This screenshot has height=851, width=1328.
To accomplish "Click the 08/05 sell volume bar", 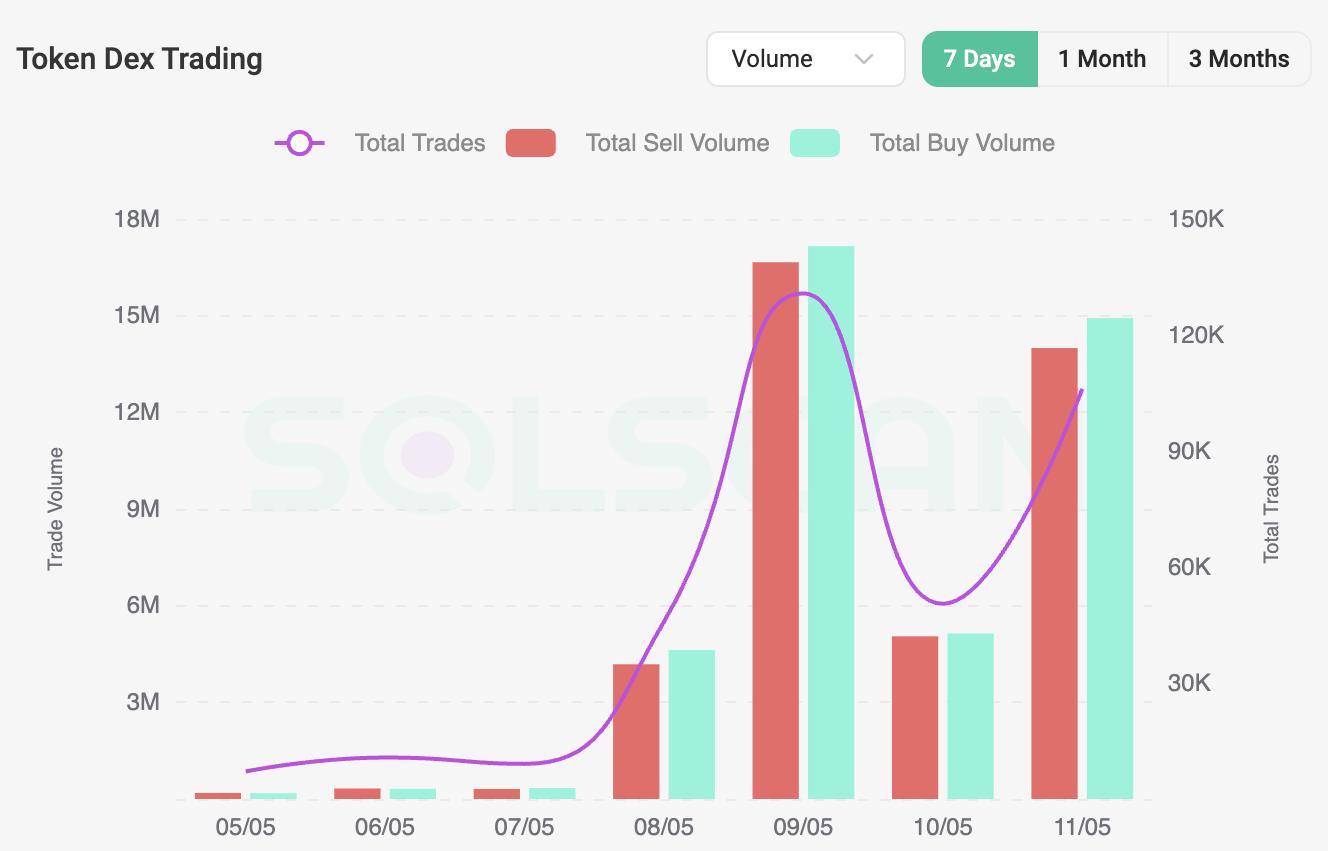I will (x=637, y=730).
